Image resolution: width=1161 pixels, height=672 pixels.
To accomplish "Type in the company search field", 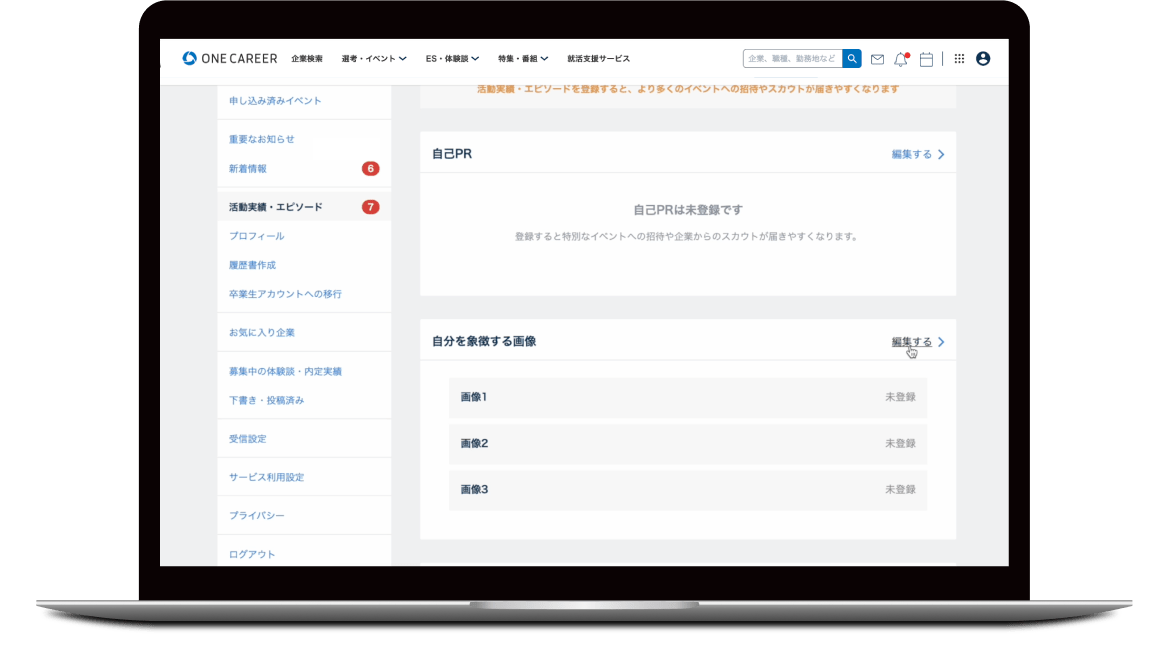I will [x=791, y=59].
